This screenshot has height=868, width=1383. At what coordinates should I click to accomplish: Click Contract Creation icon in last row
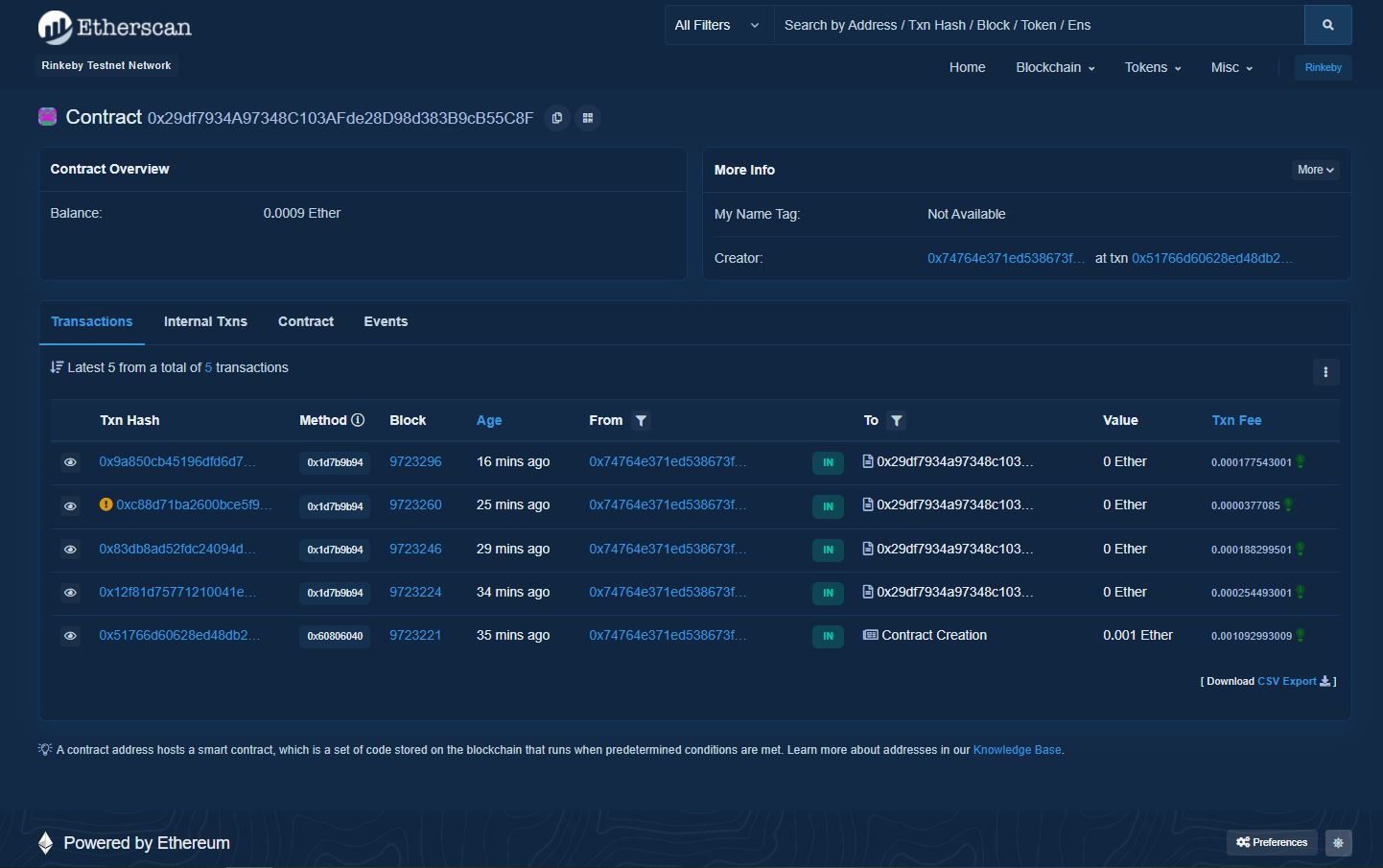[x=870, y=635]
